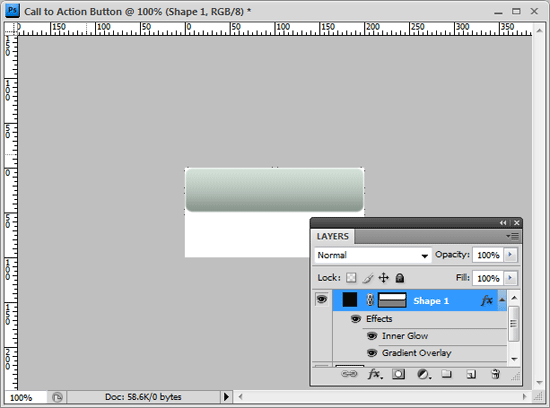This screenshot has height=408, width=550.
Task: Maximize the document window
Action: [x=516, y=11]
